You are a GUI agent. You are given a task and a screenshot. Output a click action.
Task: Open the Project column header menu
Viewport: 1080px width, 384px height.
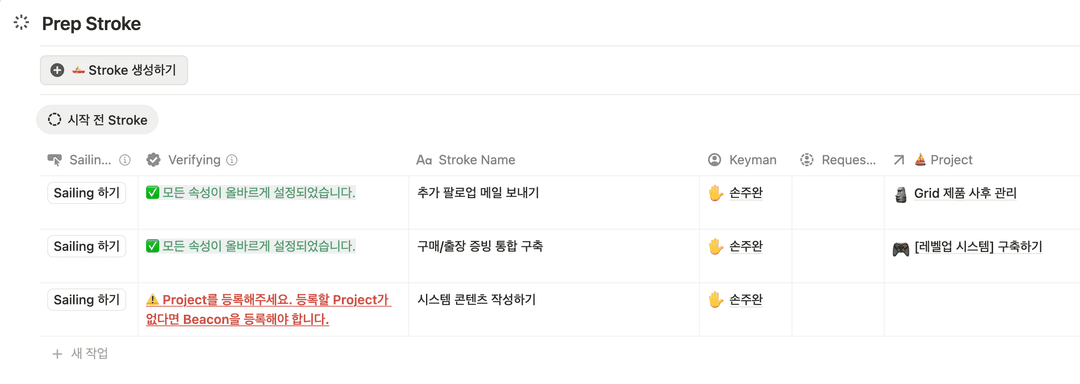tap(982, 160)
